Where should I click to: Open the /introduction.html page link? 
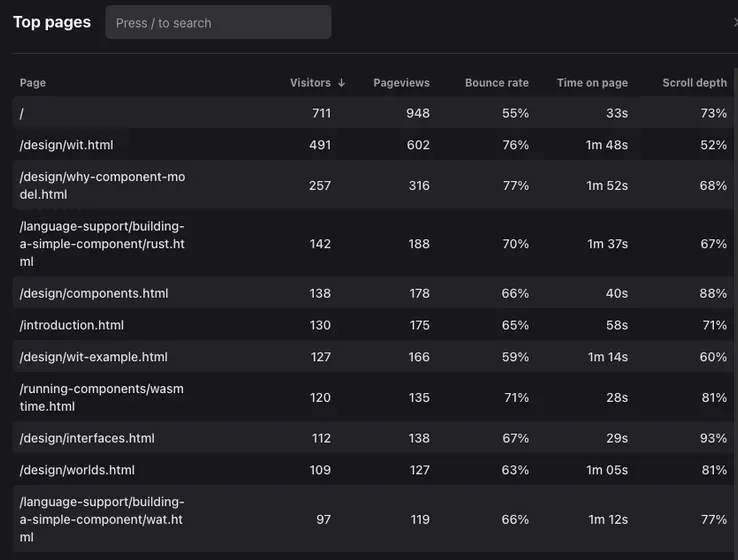click(x=72, y=325)
